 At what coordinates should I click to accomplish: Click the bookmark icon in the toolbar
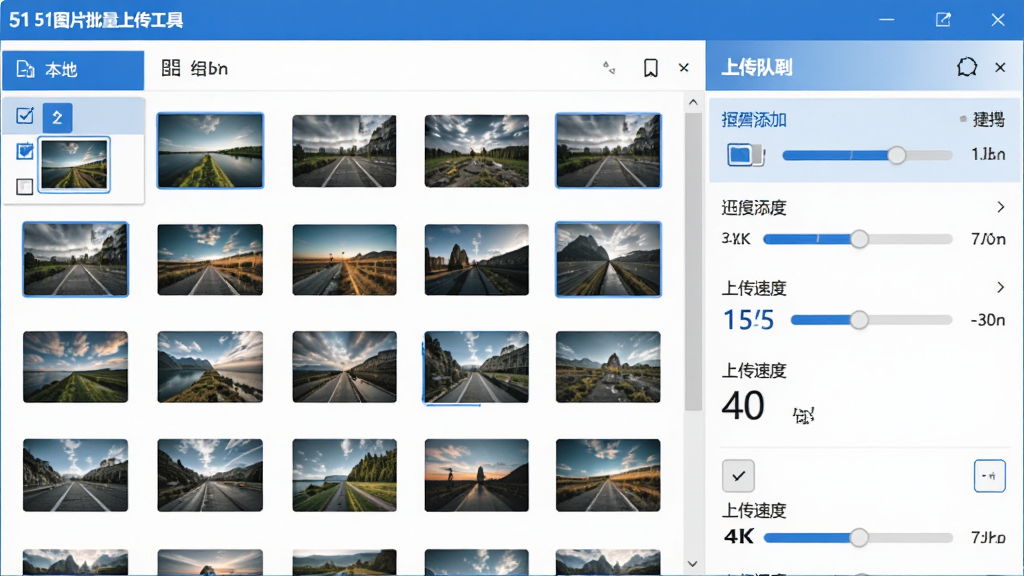650,68
